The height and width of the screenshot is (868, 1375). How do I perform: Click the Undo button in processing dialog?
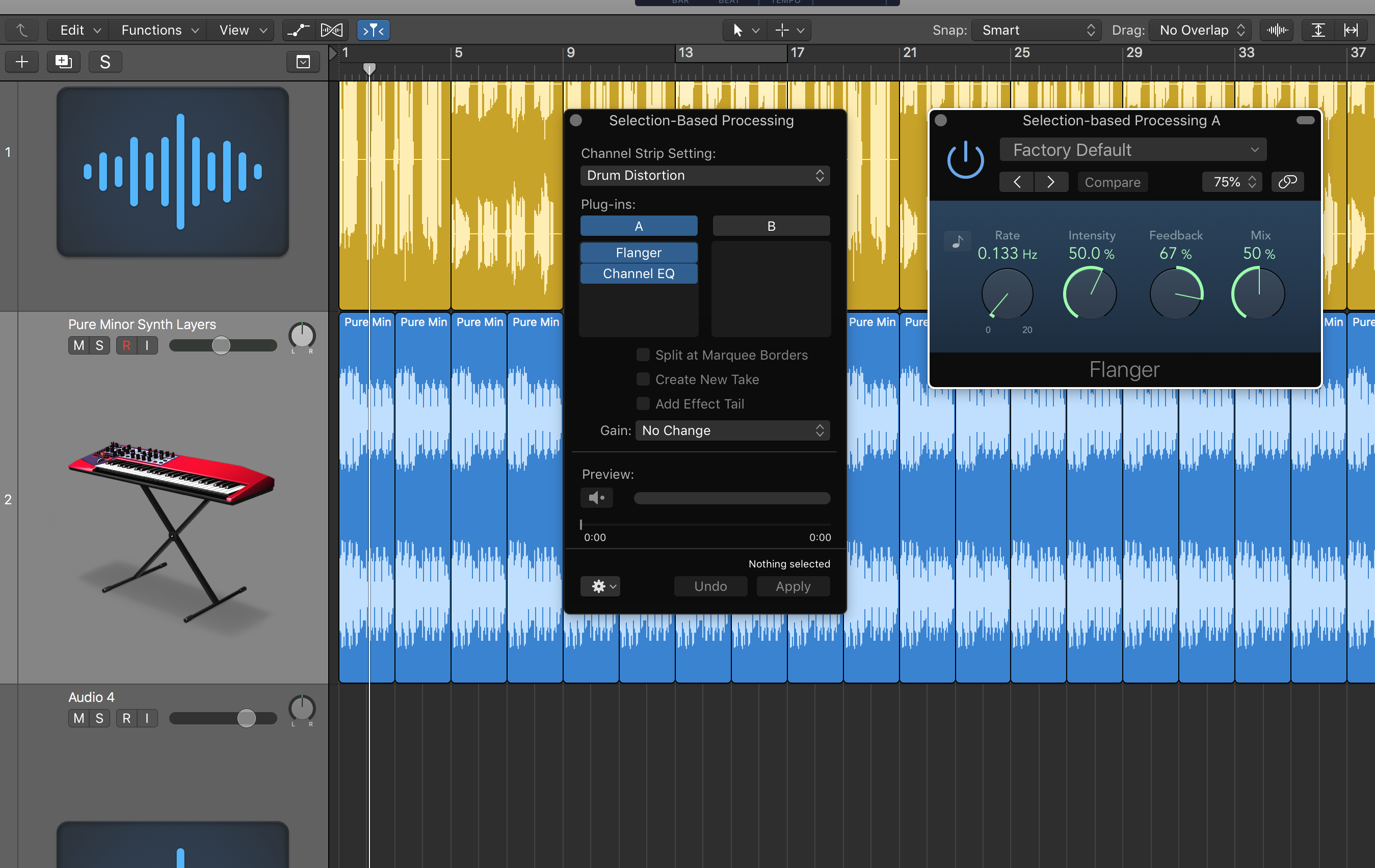(x=710, y=586)
